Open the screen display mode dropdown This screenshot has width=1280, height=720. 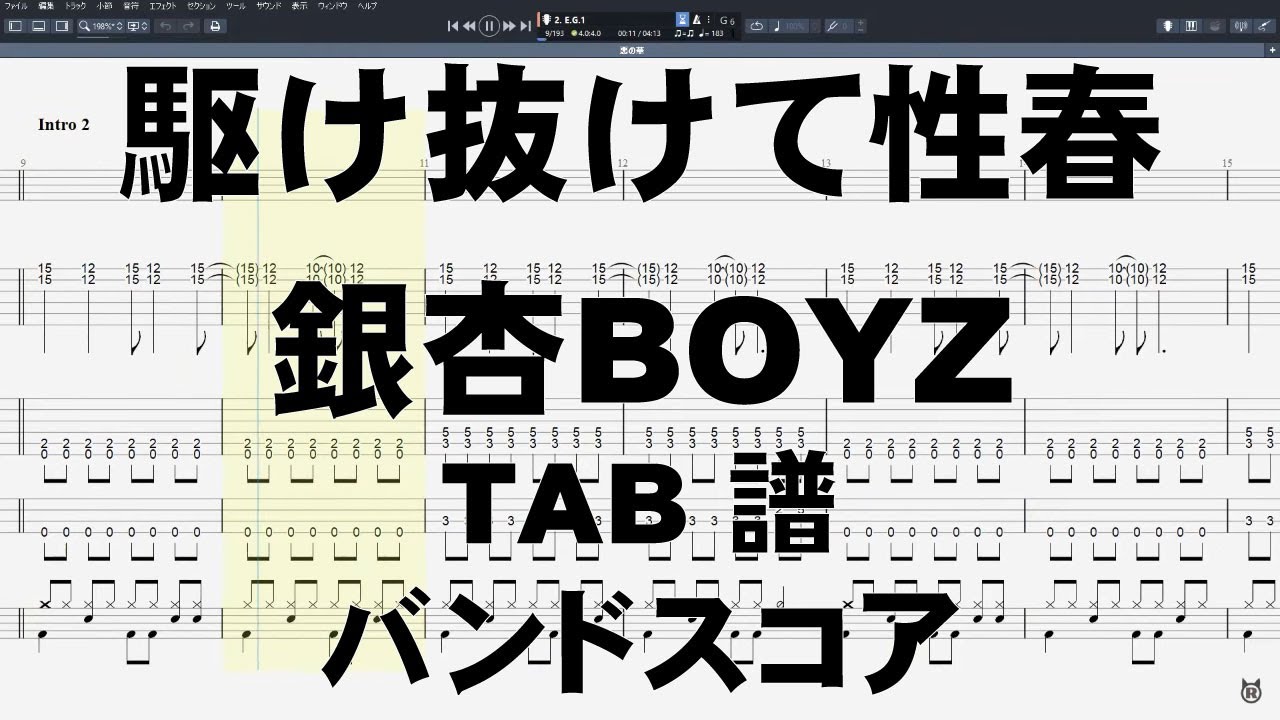(137, 26)
